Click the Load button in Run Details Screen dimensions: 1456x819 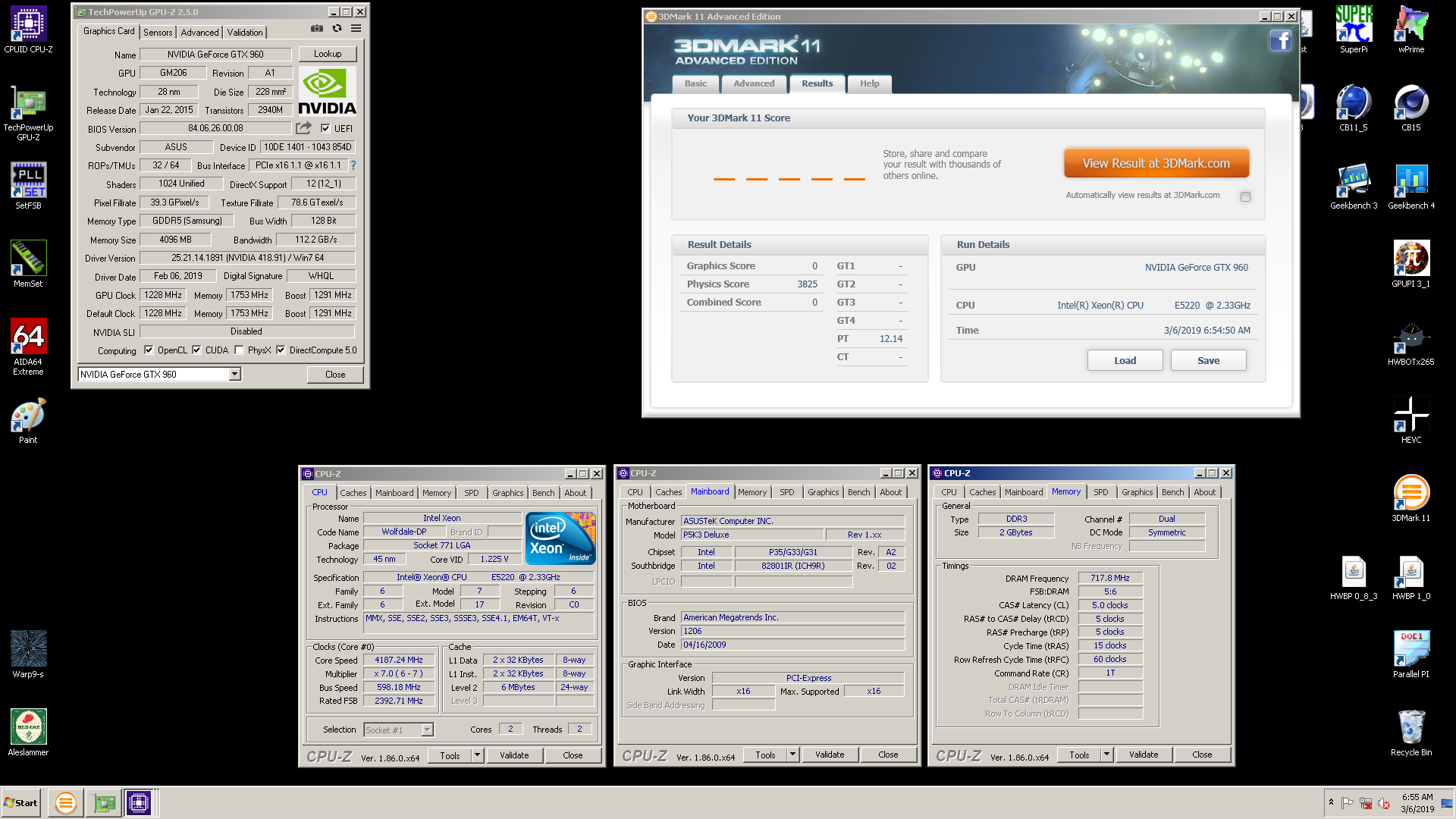click(1125, 360)
